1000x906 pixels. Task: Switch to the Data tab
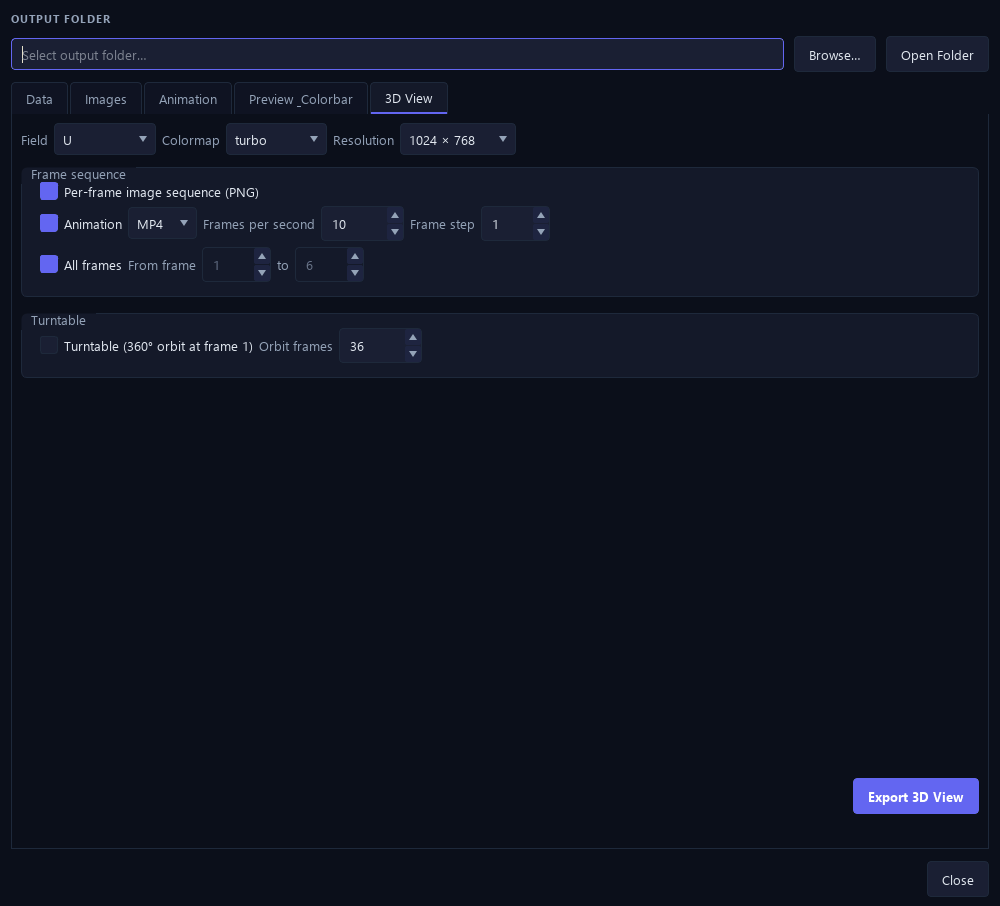click(39, 99)
